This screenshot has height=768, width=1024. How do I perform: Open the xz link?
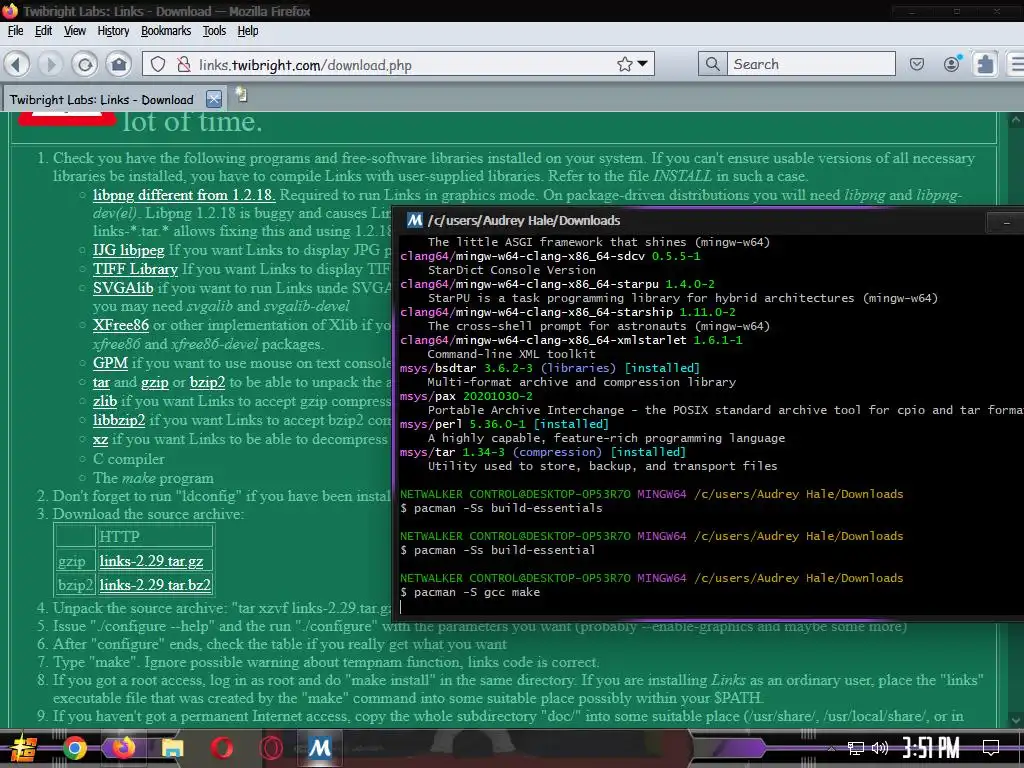(x=100, y=440)
